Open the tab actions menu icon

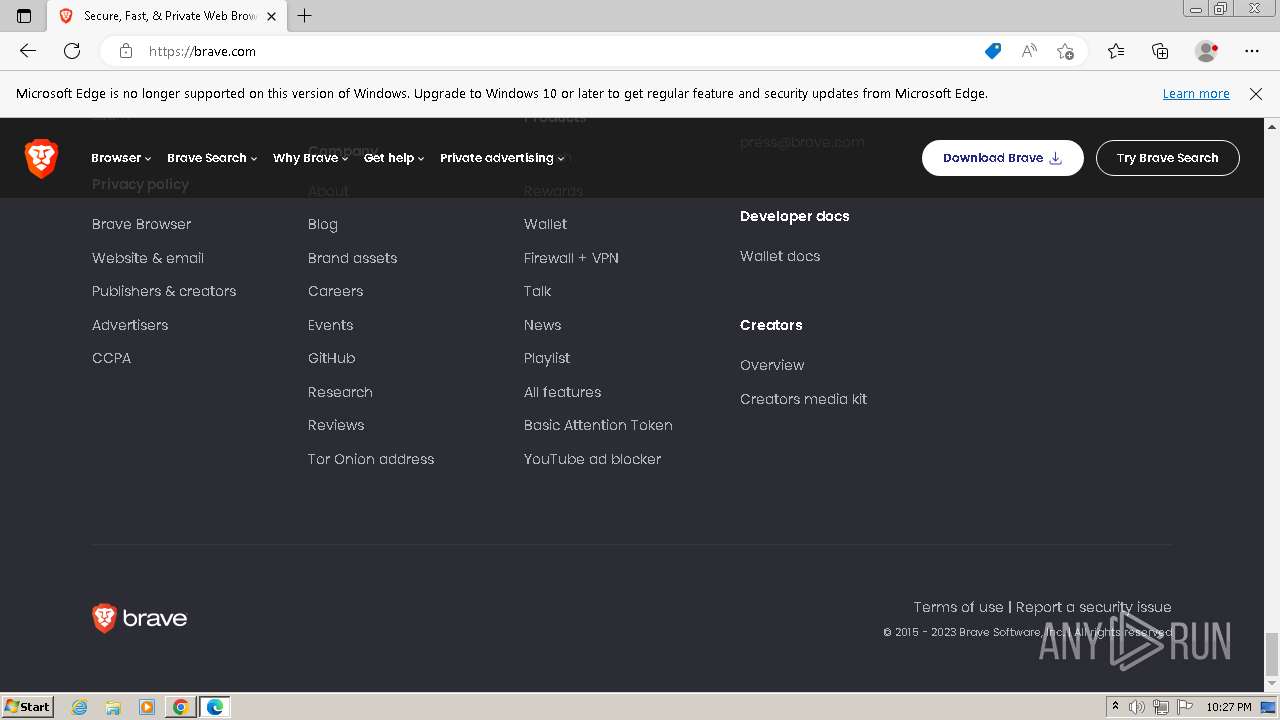pos(24,16)
